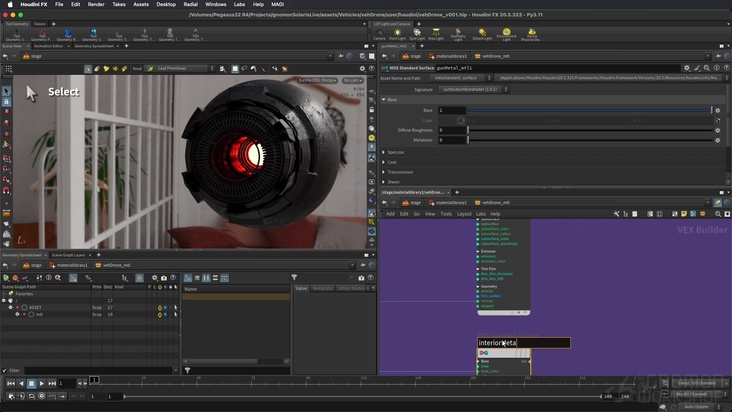The image size is (732, 412).
Task: Expand the Transmission parameter section
Action: tap(384, 172)
